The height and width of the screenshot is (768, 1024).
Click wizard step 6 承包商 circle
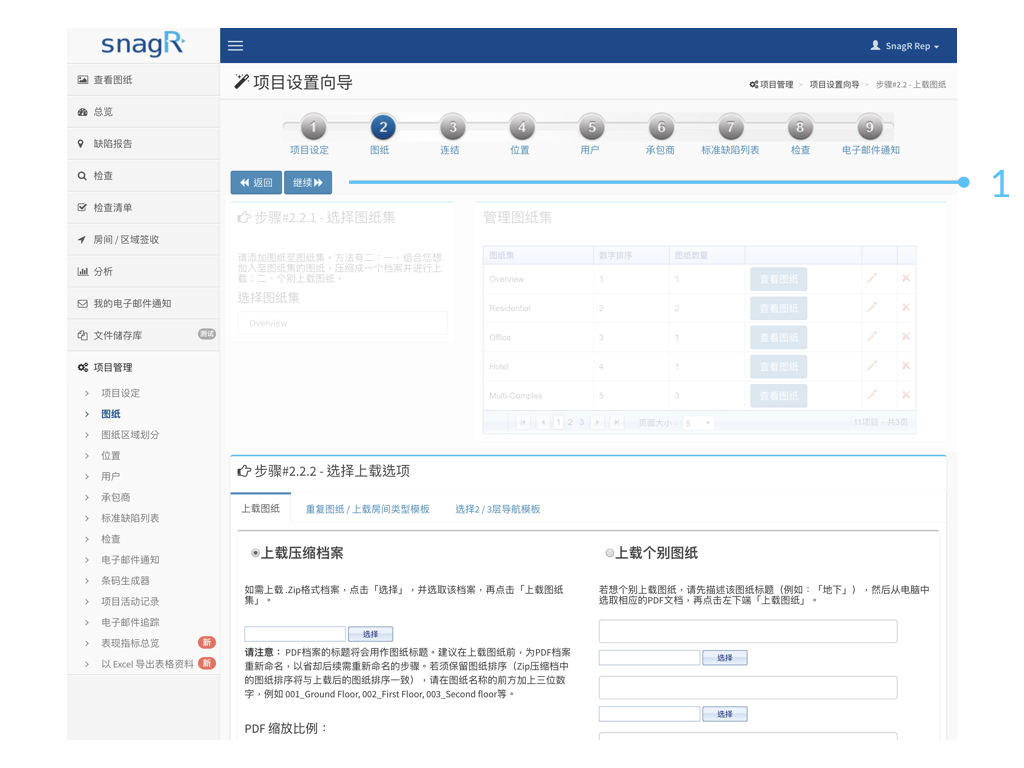click(661, 127)
